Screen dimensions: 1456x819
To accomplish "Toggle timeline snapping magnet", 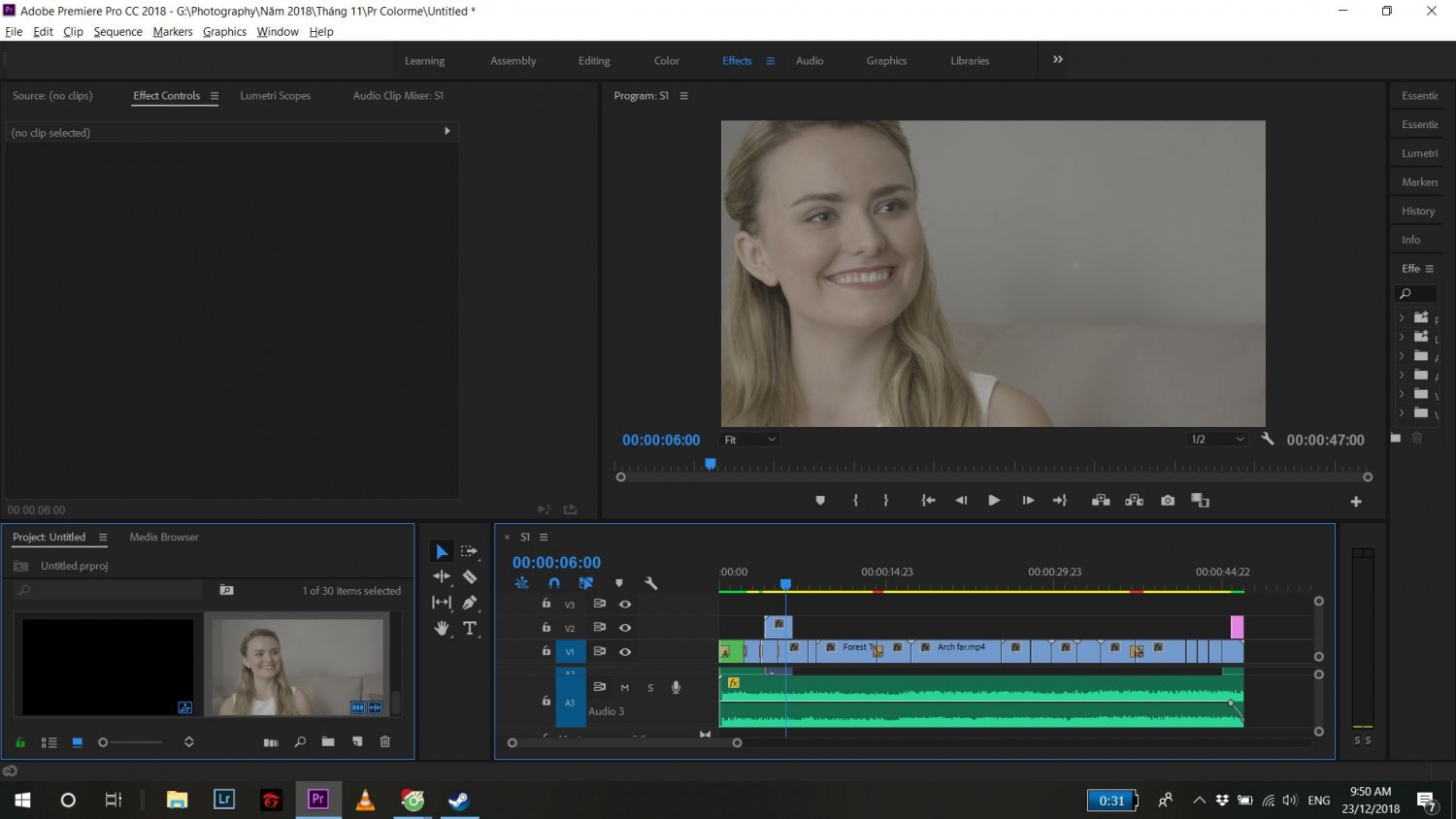I will tap(554, 583).
